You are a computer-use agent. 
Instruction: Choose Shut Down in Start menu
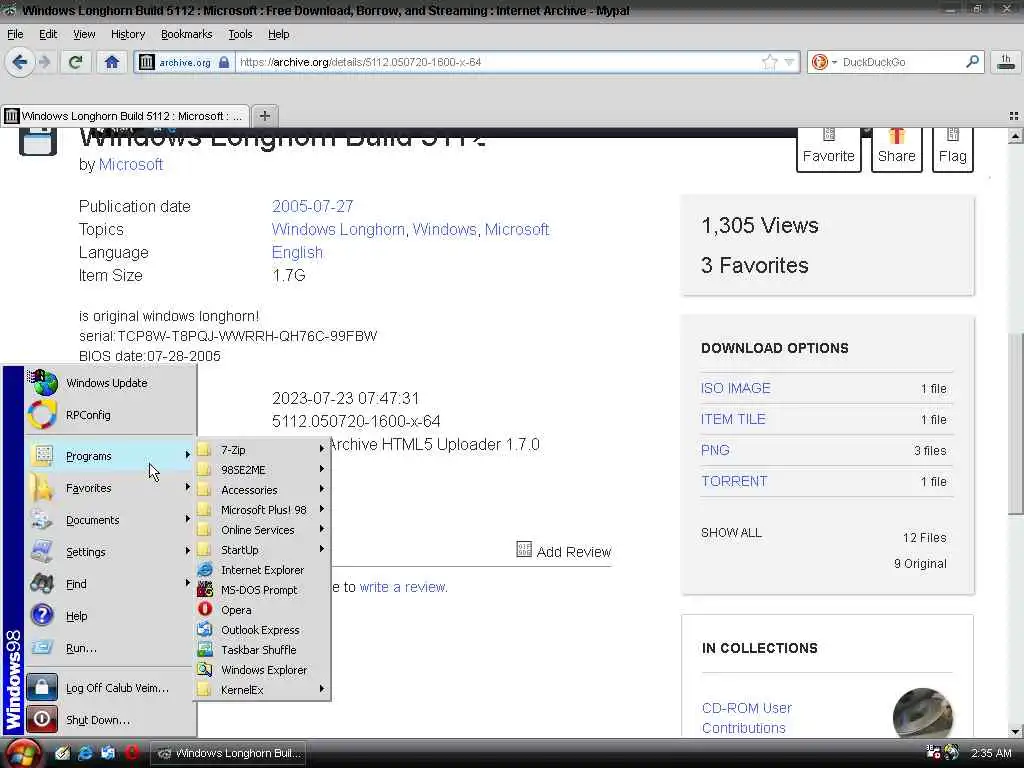111,720
